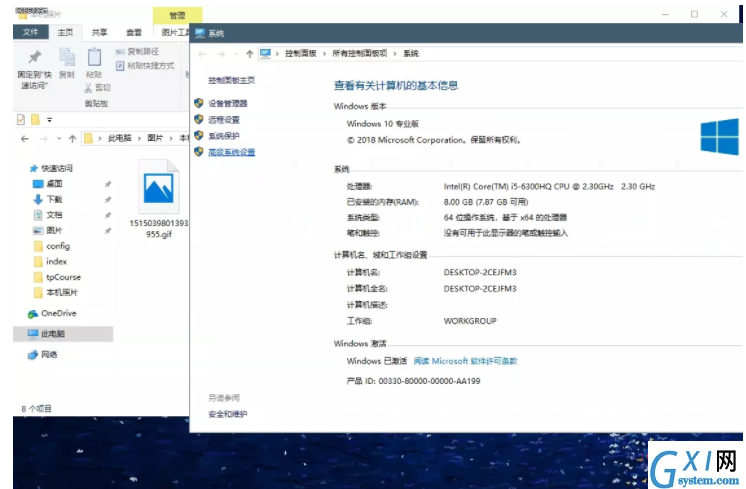
Task: Click 图片 in Explorer address path
Action: [155, 138]
